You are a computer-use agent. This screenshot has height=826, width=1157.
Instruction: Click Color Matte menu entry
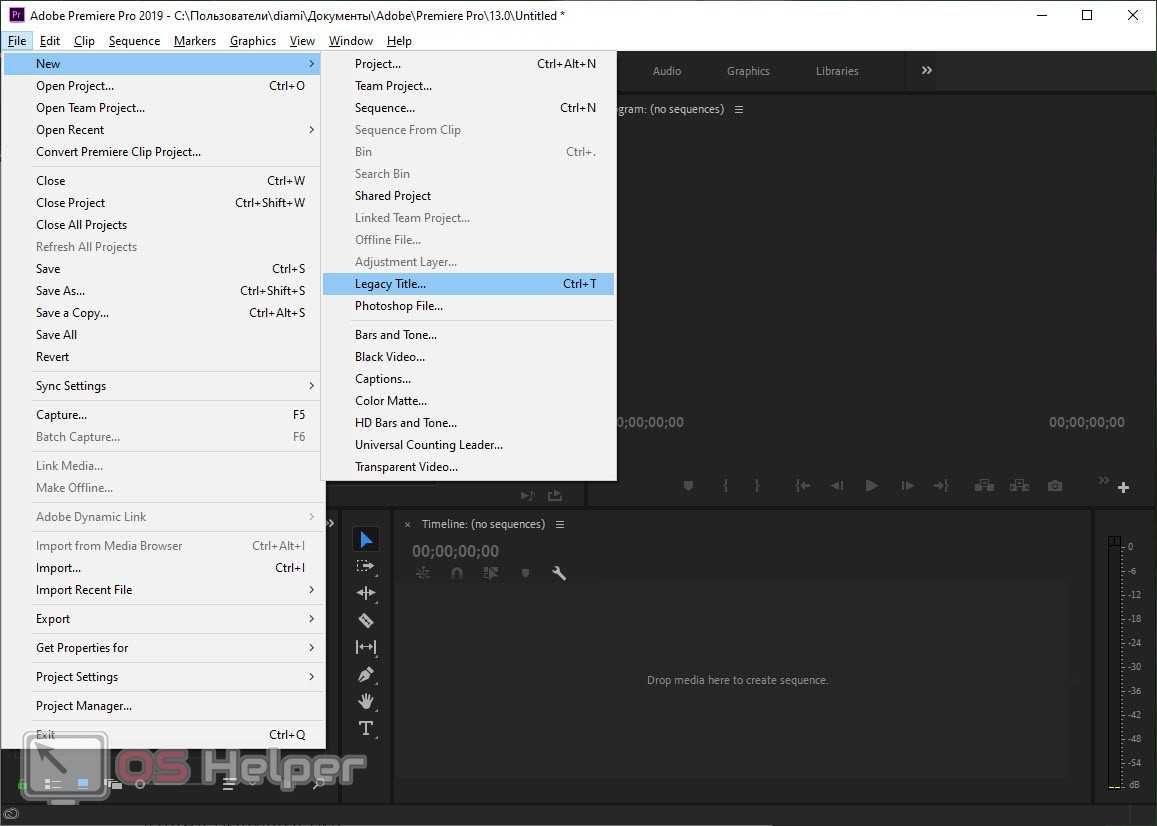point(391,401)
